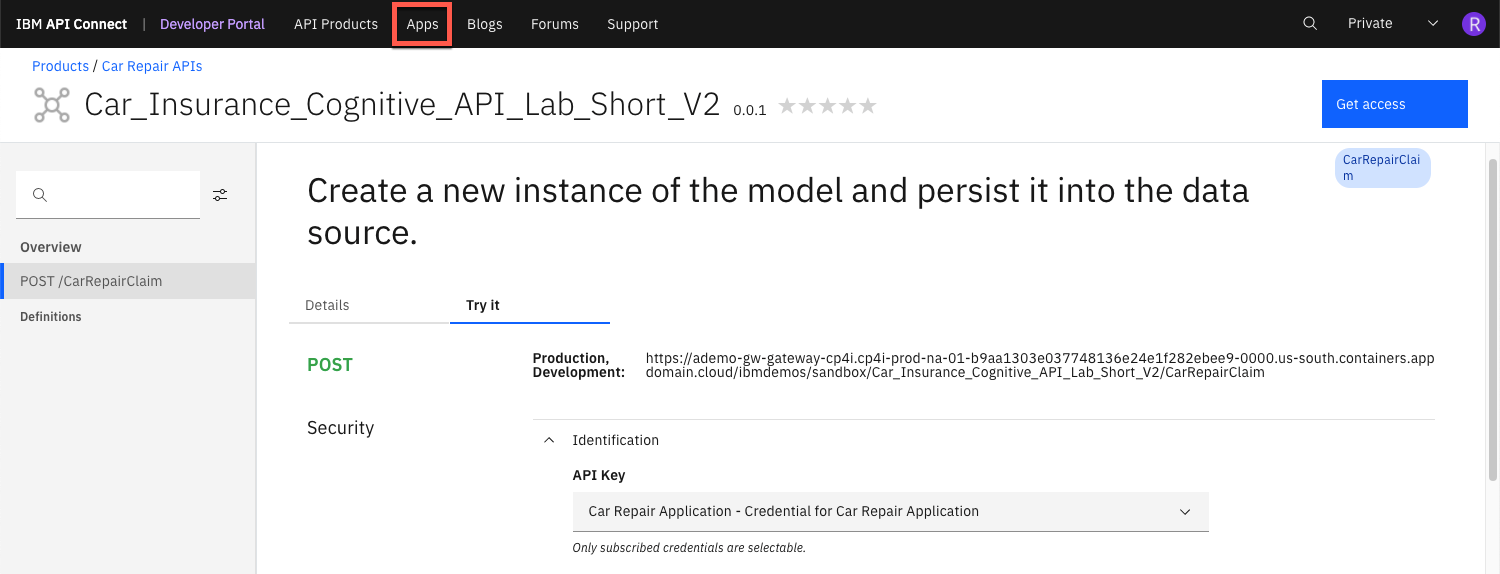This screenshot has width=1500, height=574.
Task: Click the CarRepairClaim tag
Action: (1382, 168)
